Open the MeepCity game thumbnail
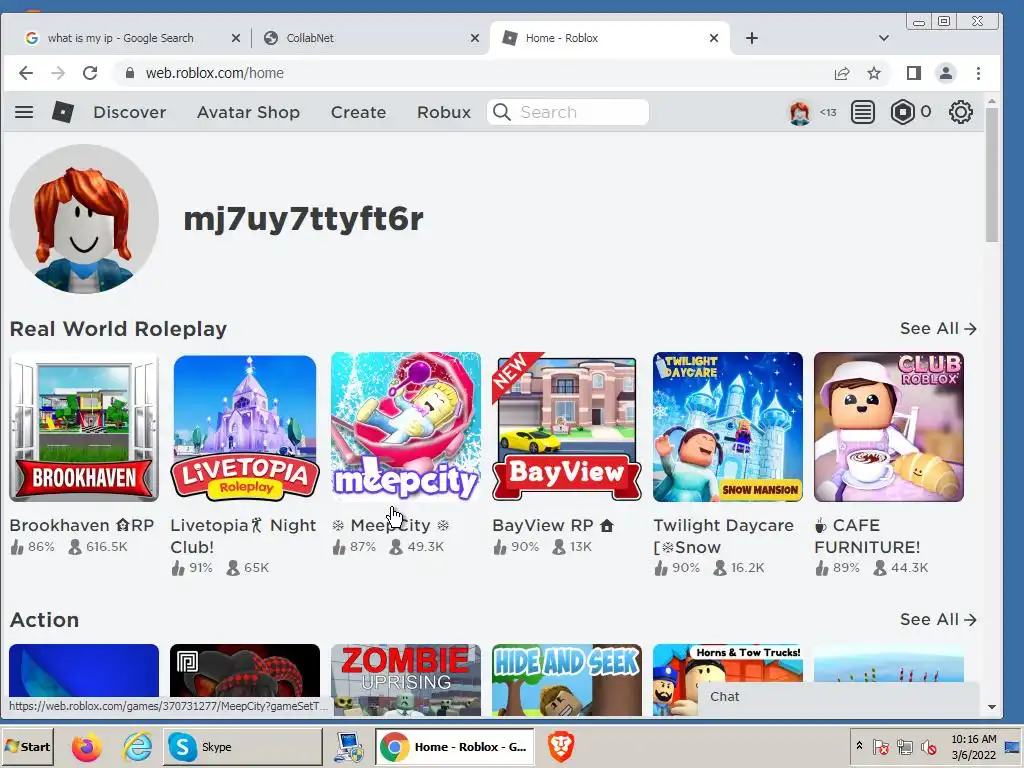 406,427
